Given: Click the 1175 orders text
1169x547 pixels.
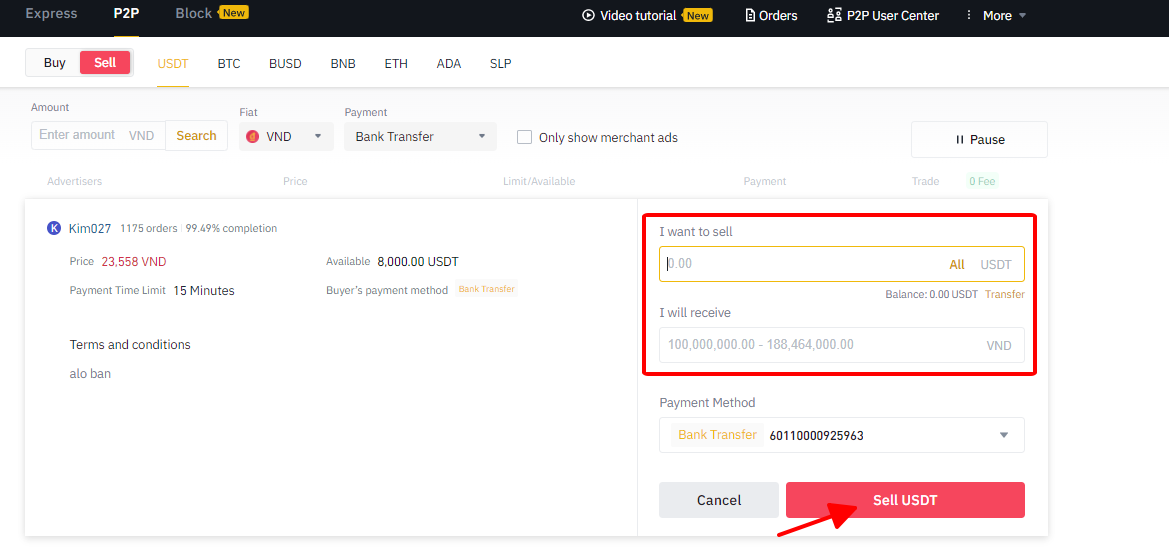Looking at the screenshot, I should (x=148, y=228).
